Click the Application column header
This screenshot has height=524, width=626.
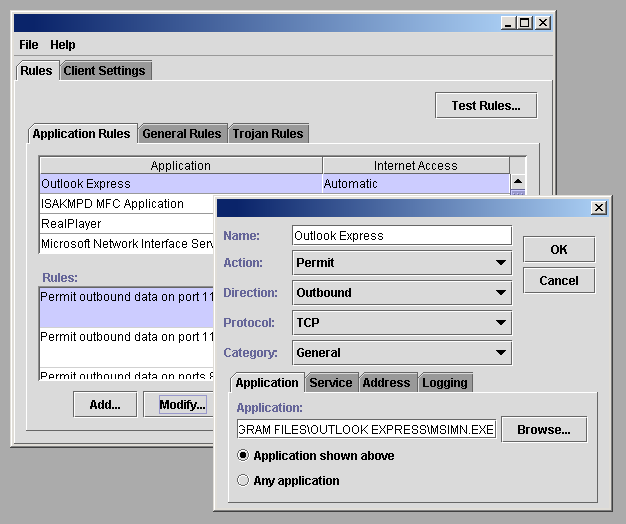pos(181,165)
